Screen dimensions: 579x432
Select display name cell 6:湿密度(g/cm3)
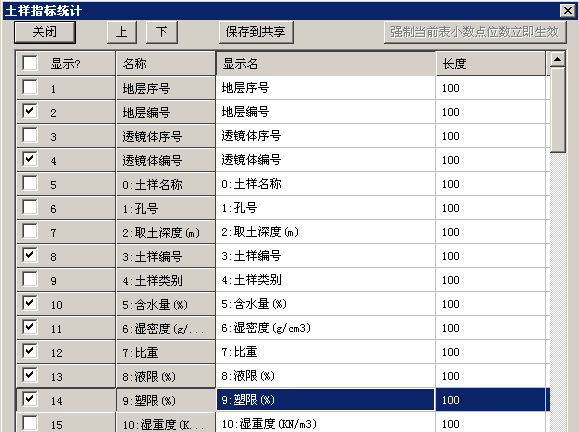(326, 328)
